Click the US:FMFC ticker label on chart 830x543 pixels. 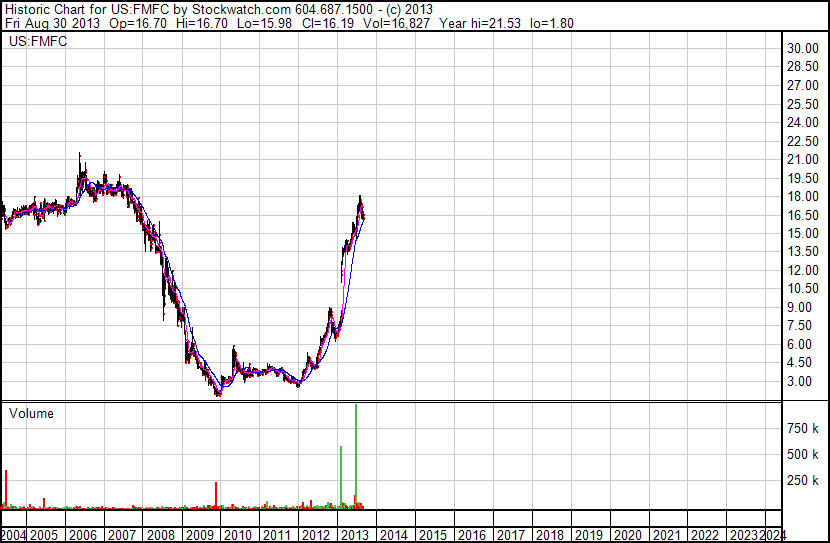tap(33, 43)
